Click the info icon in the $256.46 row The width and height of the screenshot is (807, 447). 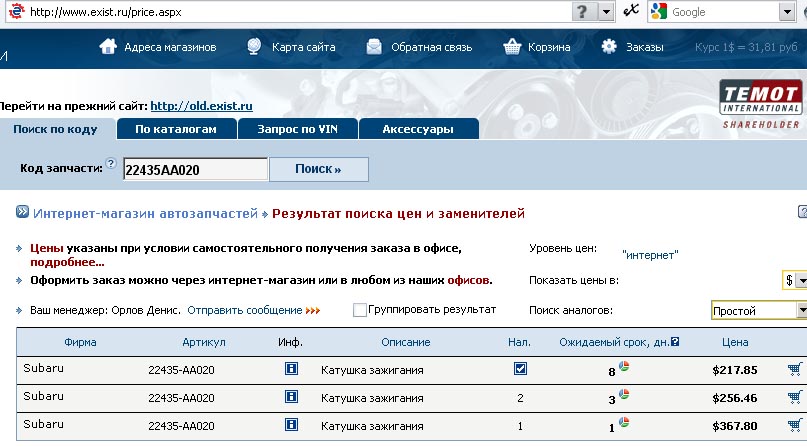pyautogui.click(x=291, y=397)
